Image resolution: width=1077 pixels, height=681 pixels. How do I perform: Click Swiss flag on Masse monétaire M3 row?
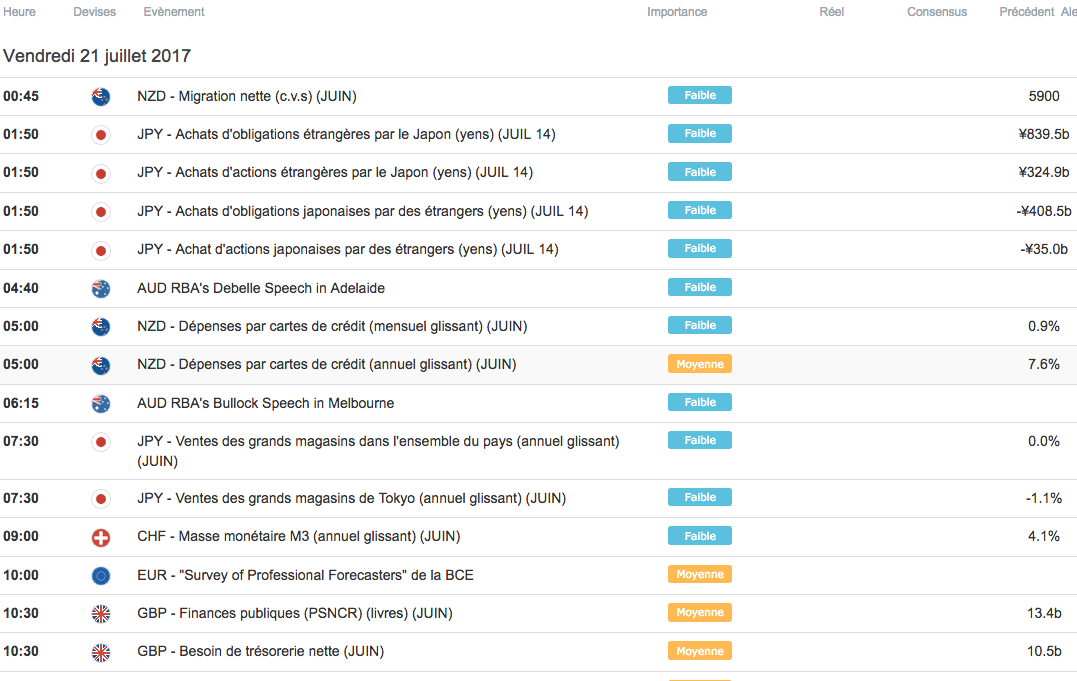100,538
